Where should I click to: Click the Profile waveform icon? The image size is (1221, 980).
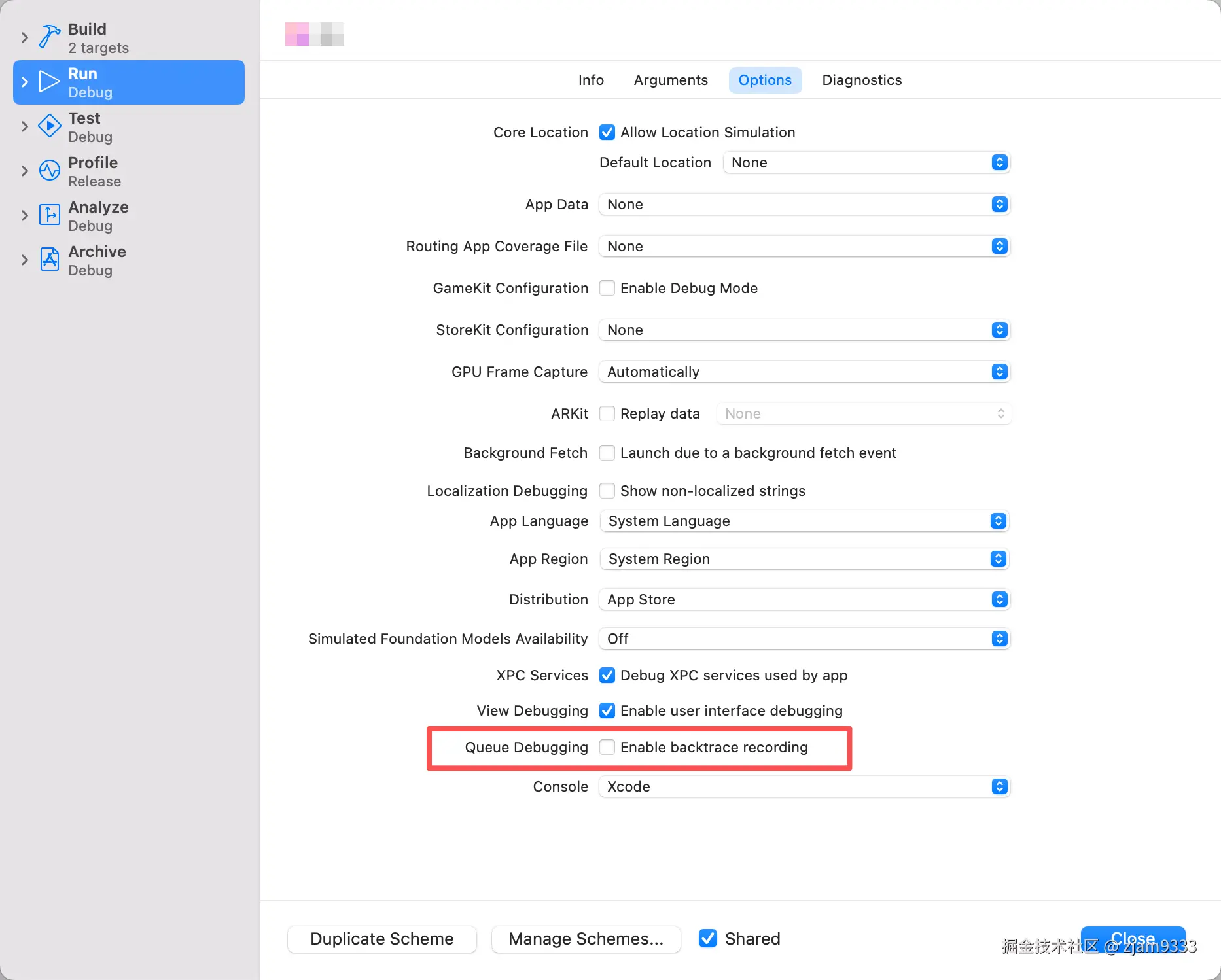click(49, 171)
